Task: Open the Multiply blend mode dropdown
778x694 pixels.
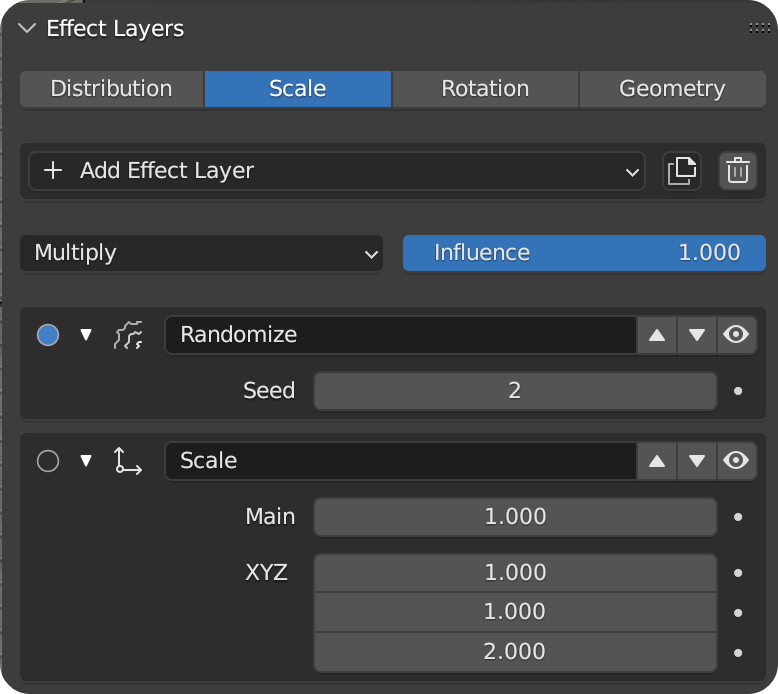Action: point(201,253)
